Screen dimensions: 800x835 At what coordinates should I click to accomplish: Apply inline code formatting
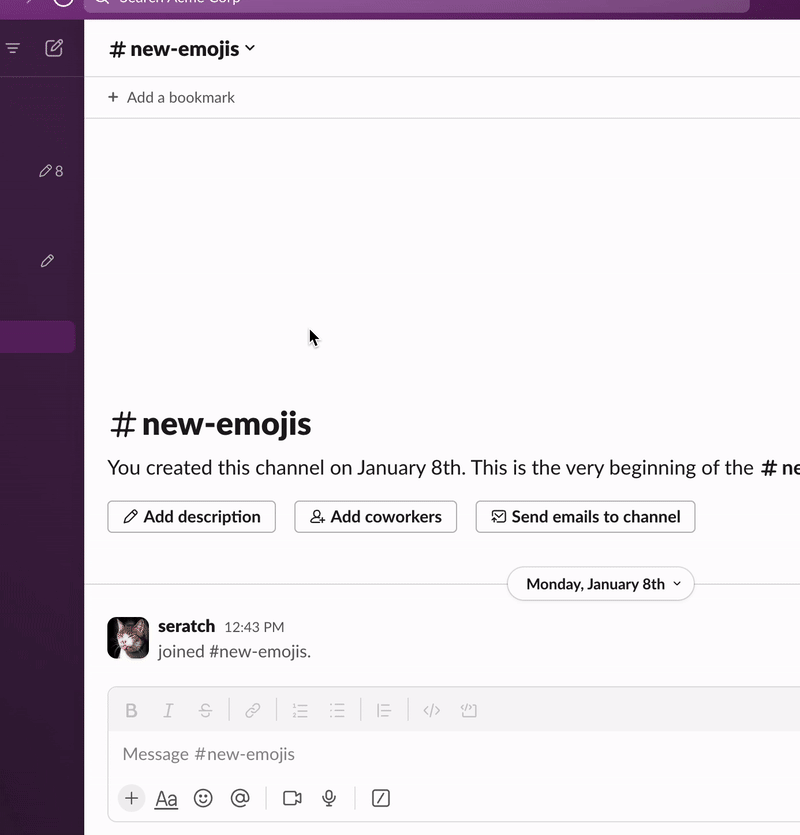(431, 710)
